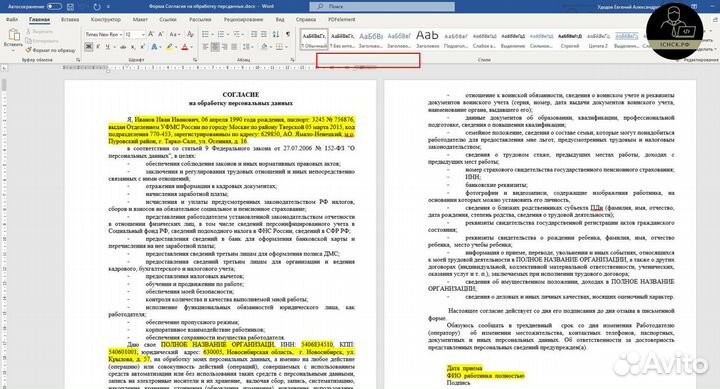
Task: Toggle subscript formatting
Action: coord(133,47)
